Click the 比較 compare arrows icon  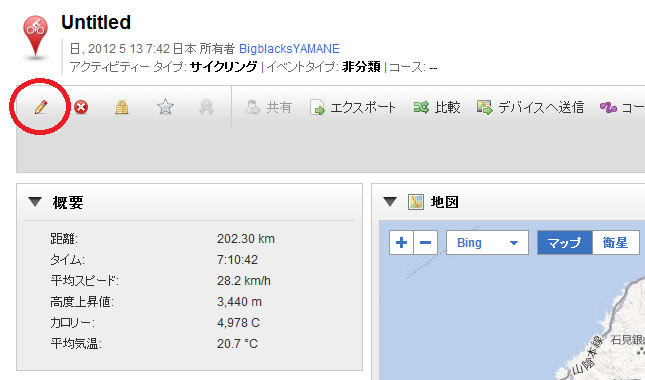pos(421,107)
